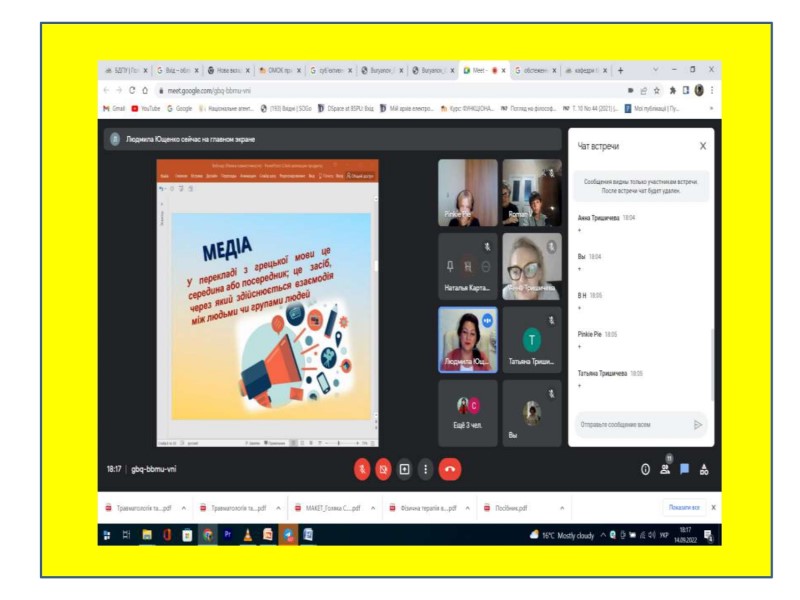Switch to the Meet browser tab
The height and width of the screenshot is (600, 800).
pos(480,70)
